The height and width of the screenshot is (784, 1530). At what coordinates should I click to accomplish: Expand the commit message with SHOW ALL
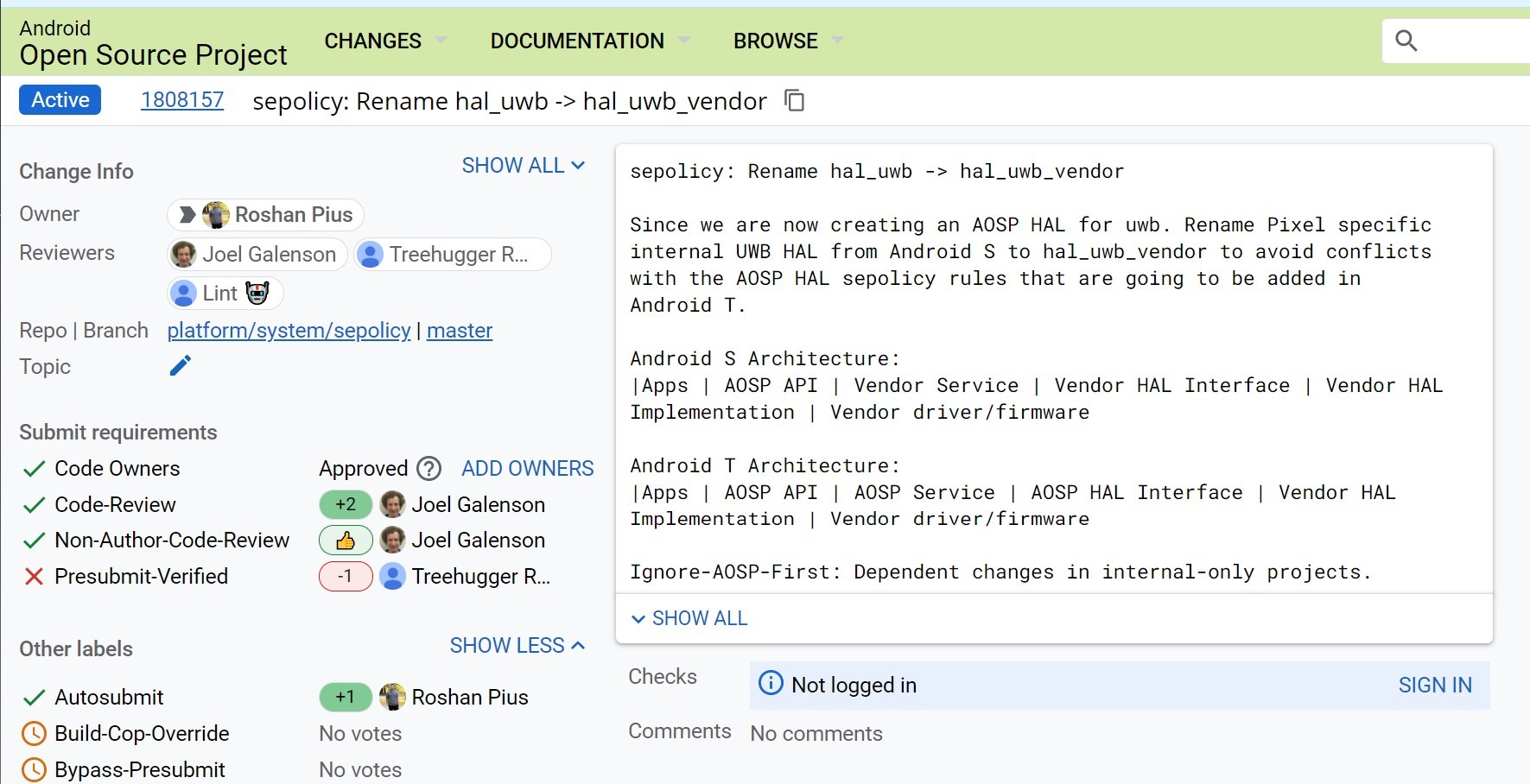689,618
